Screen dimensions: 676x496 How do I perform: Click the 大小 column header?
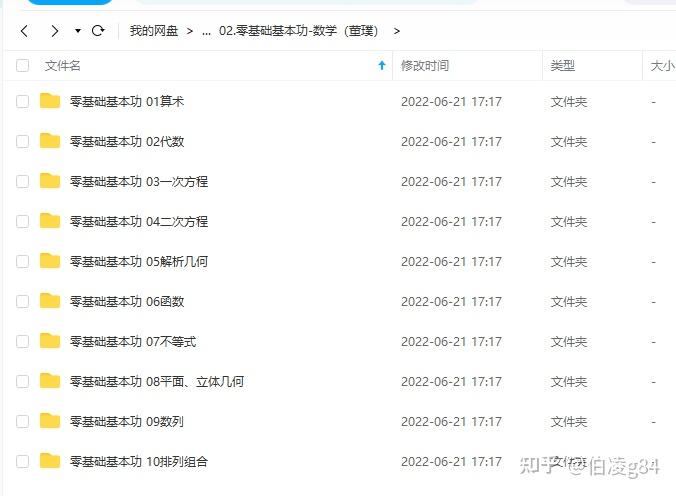tap(663, 66)
